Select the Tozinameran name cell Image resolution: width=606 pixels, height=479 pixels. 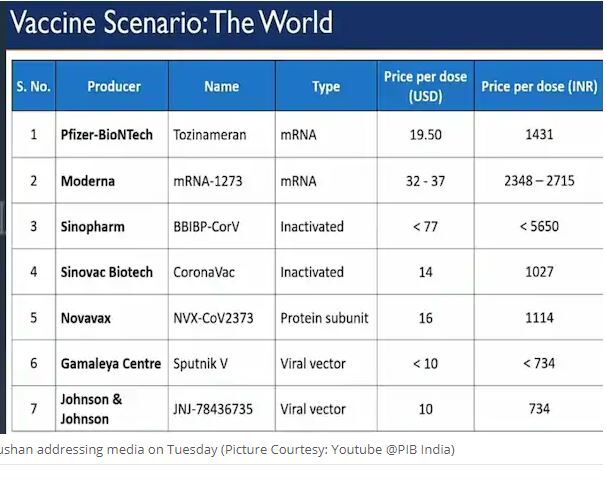[210, 135]
